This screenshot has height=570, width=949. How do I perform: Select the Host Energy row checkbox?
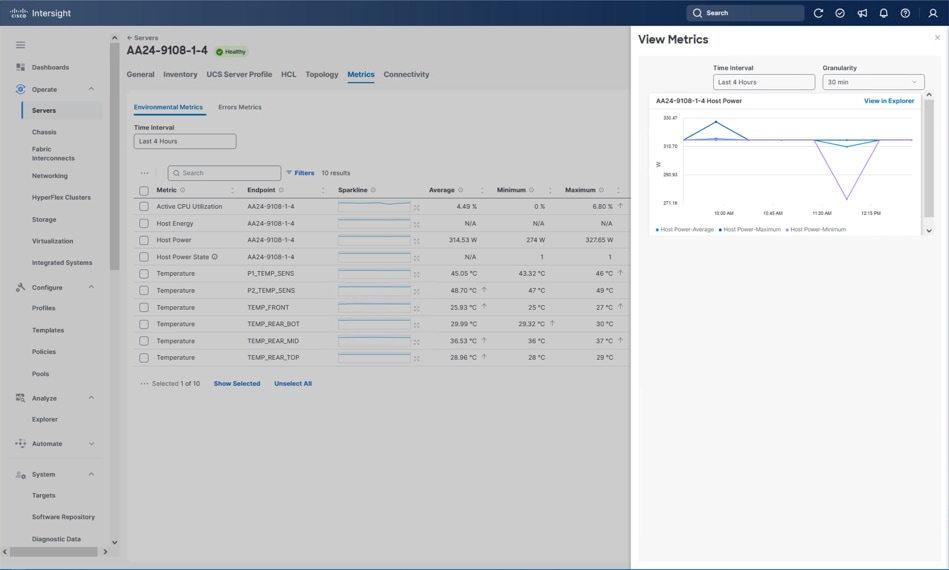tap(144, 224)
